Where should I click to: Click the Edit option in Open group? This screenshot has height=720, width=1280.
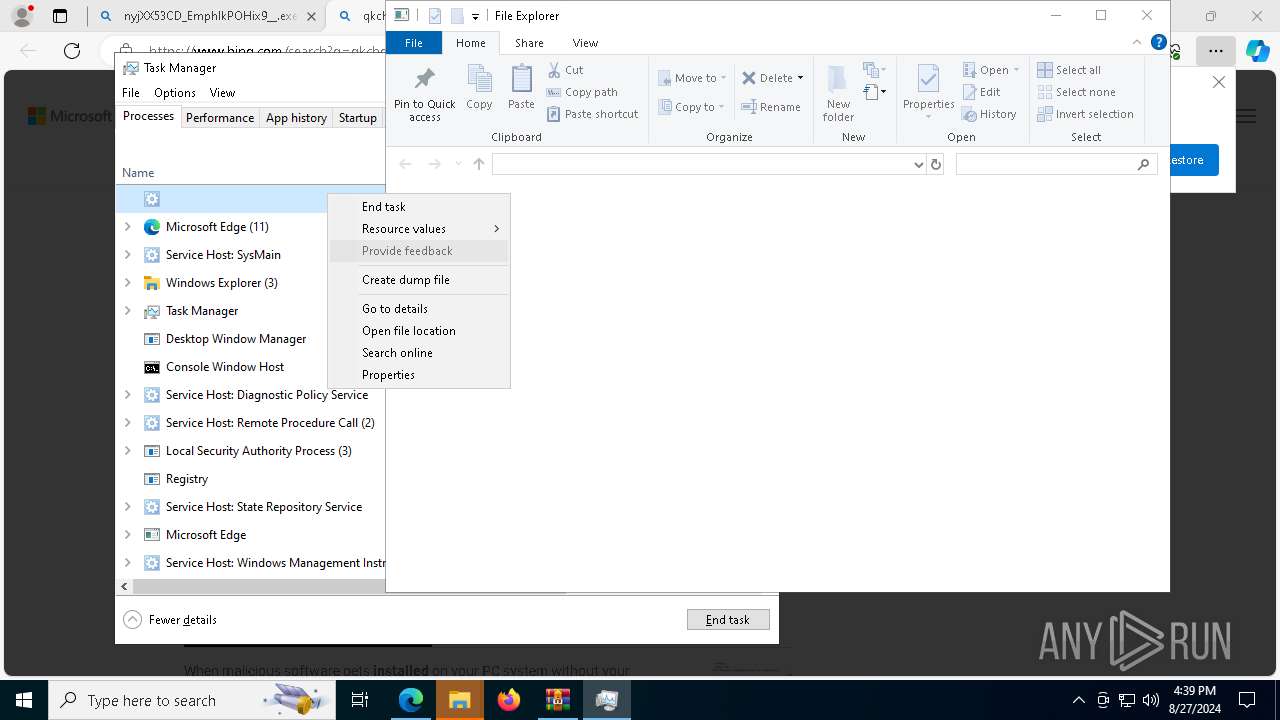981,92
